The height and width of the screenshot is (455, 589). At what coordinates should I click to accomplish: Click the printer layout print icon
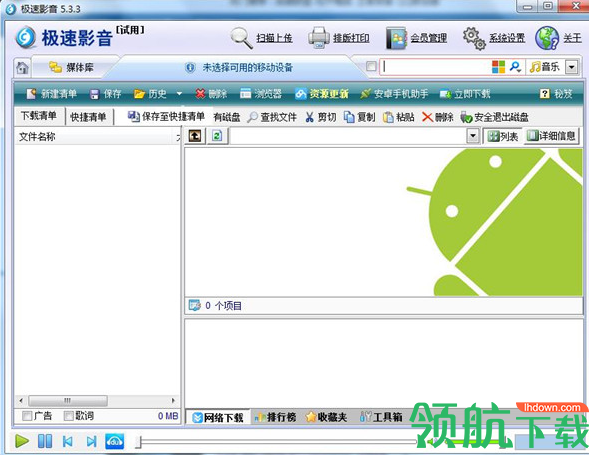[319, 38]
